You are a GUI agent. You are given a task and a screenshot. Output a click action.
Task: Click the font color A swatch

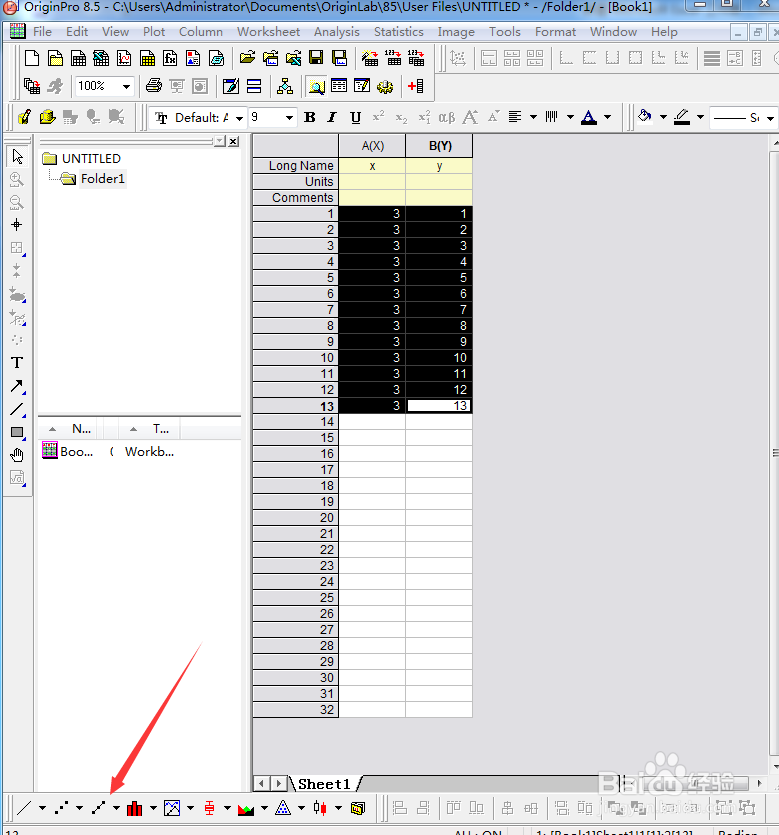pos(589,117)
